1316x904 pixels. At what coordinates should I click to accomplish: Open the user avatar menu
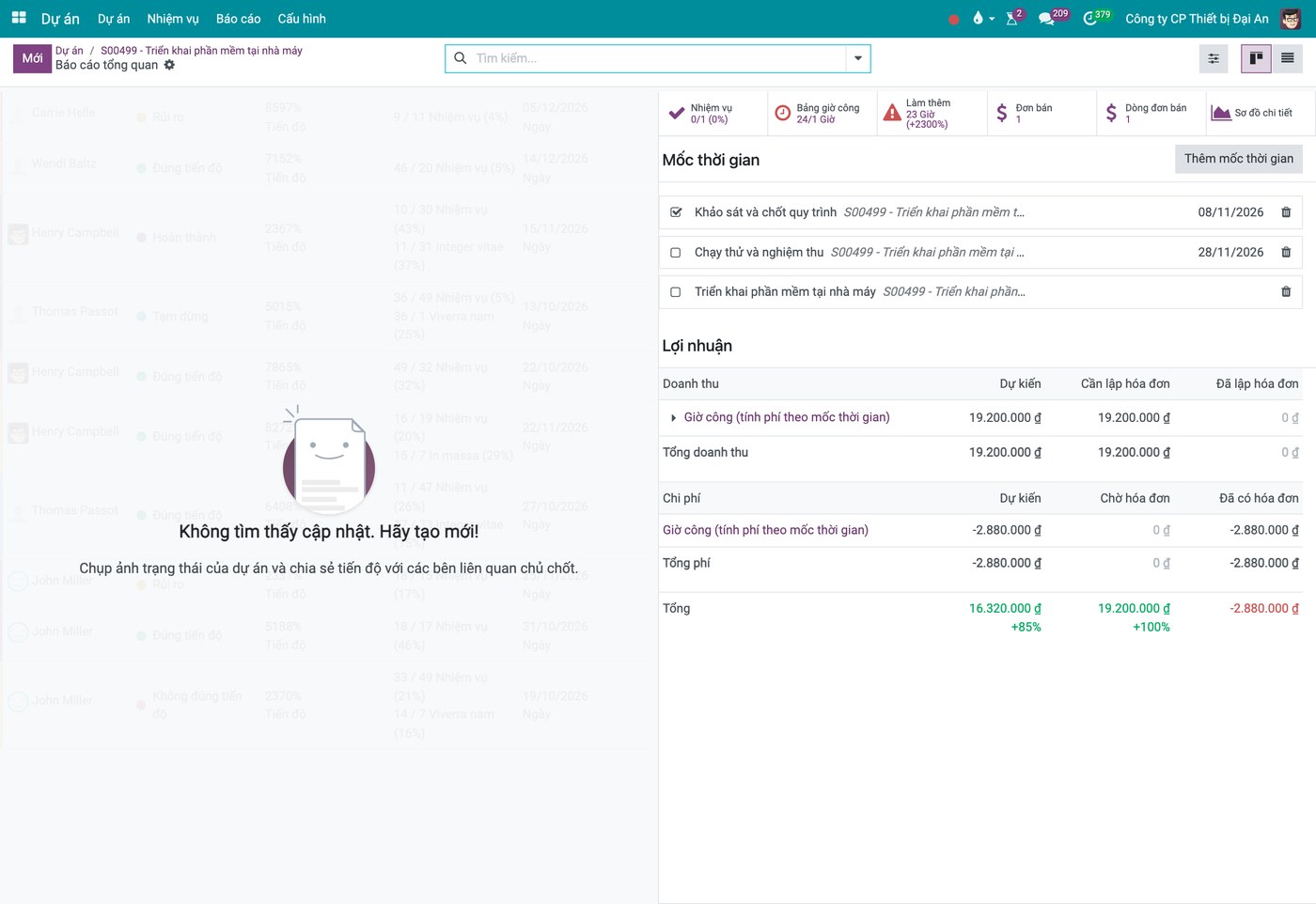1291,19
